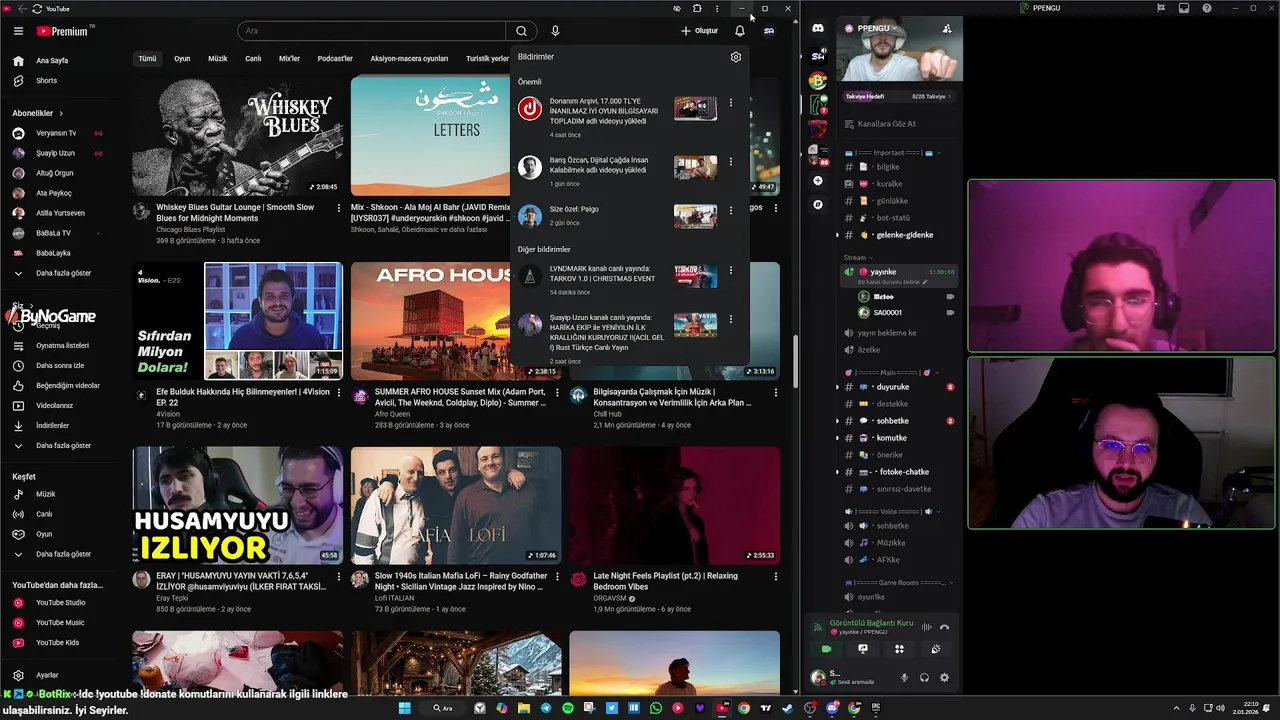This screenshot has height=720, width=1280.
Task: Select the Aksiyon-macera oyunları filter chip
Action: point(409,59)
